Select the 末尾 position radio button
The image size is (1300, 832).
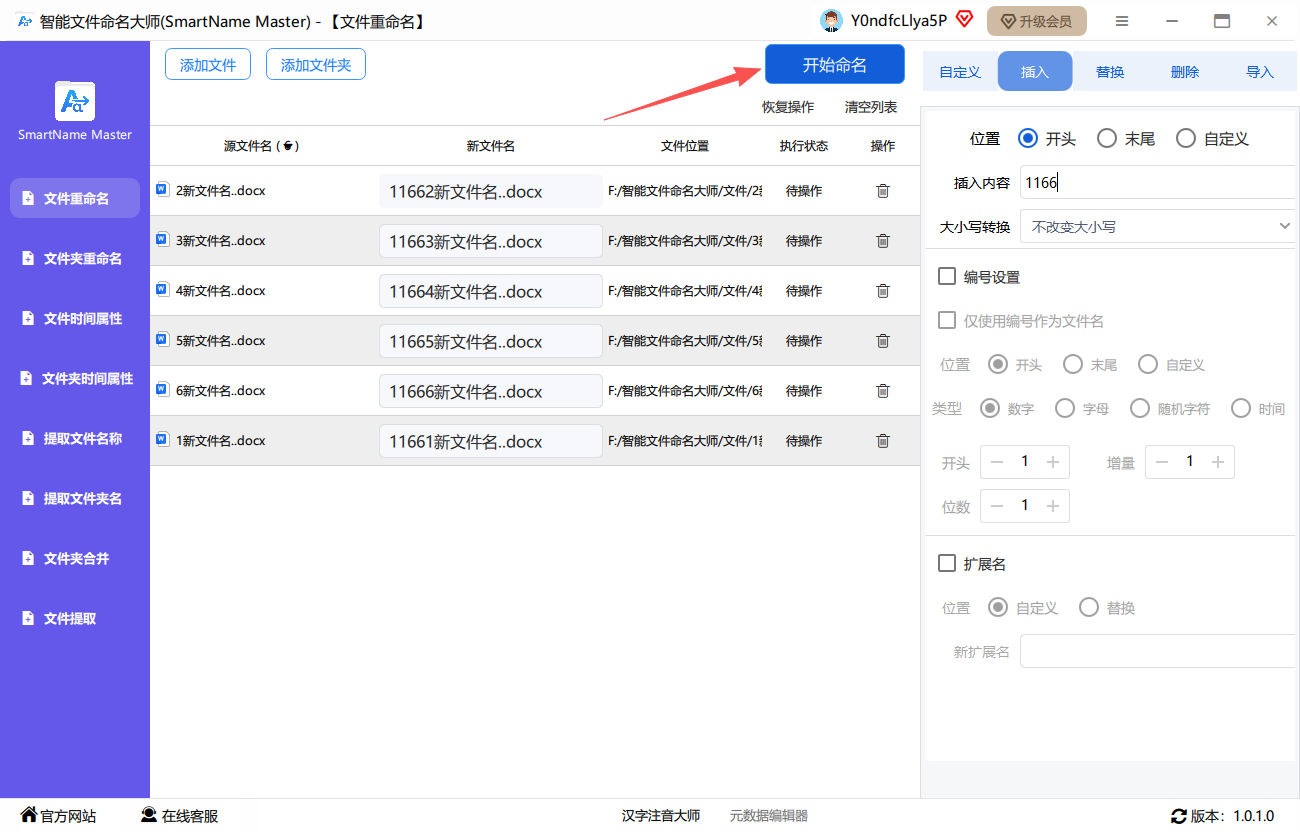pyautogui.click(x=1107, y=139)
